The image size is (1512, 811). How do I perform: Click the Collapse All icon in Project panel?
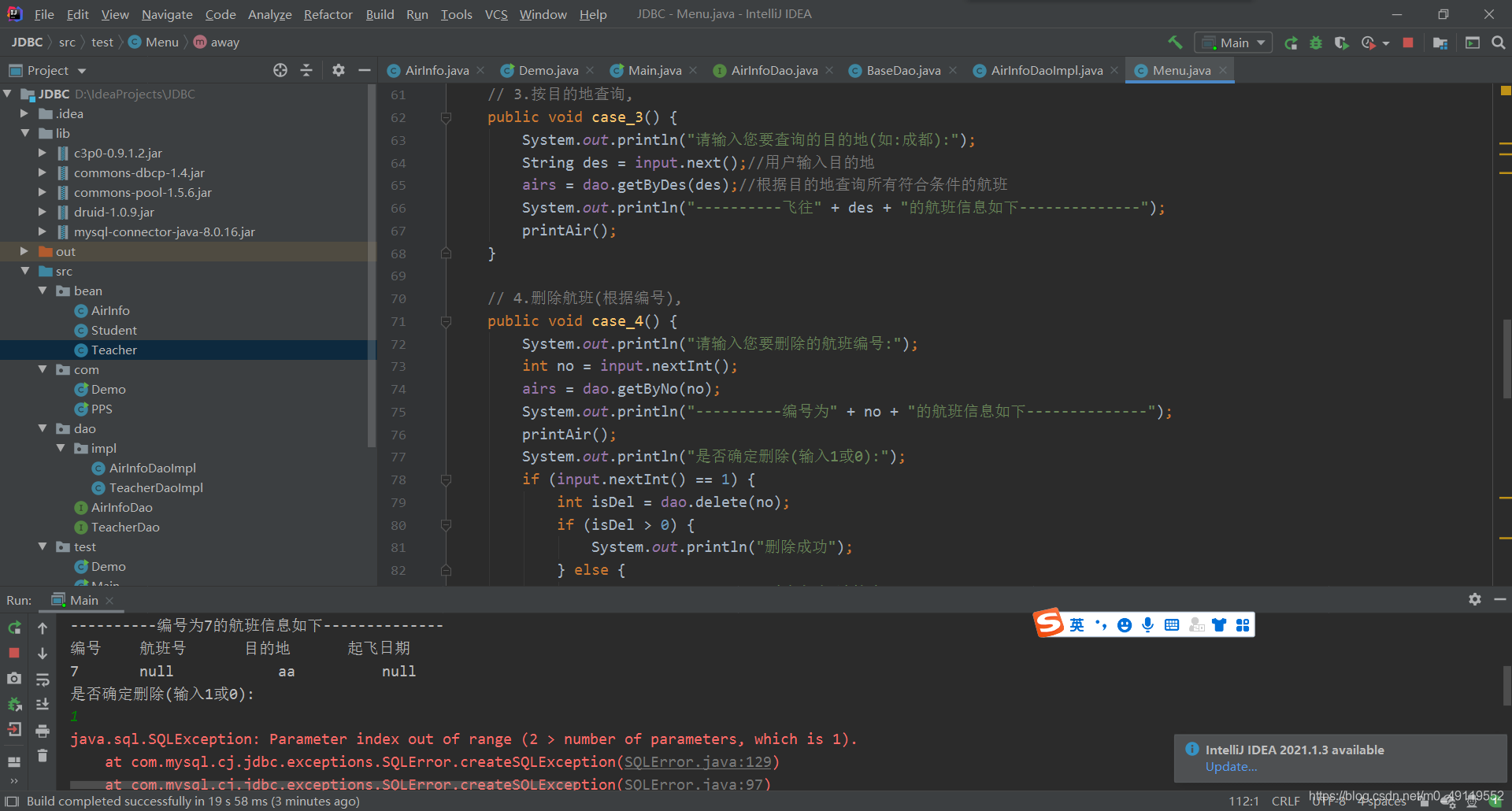tap(306, 70)
